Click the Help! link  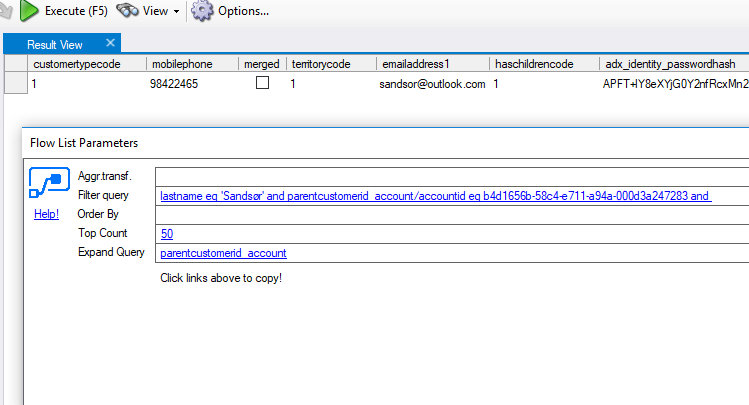(x=46, y=214)
